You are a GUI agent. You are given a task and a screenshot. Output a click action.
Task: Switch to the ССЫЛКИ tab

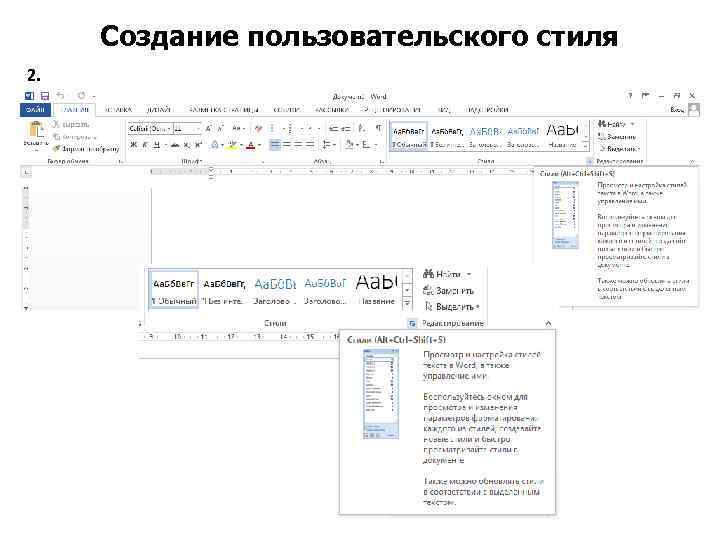[287, 110]
